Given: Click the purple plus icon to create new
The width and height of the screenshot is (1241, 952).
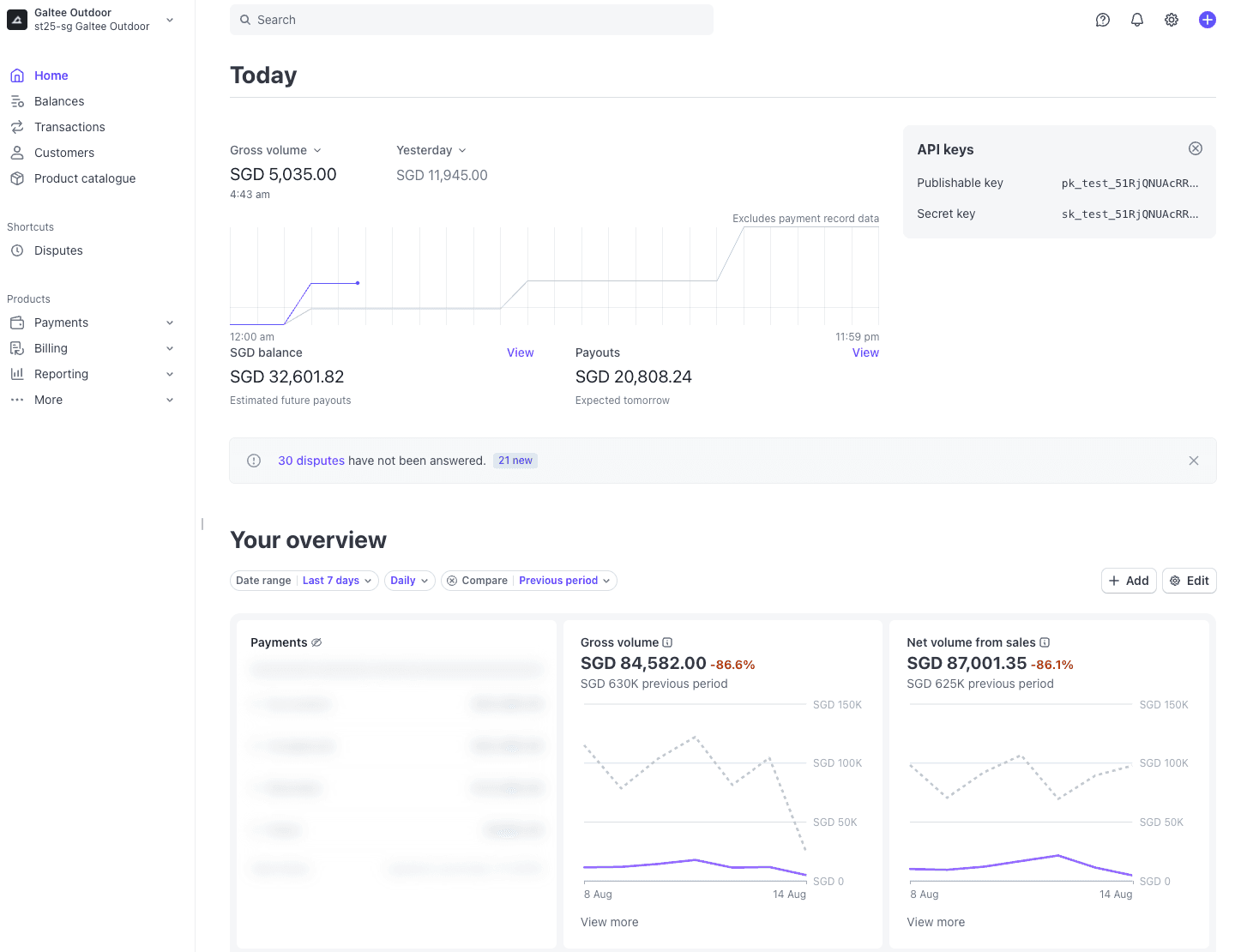Looking at the screenshot, I should coord(1208,19).
